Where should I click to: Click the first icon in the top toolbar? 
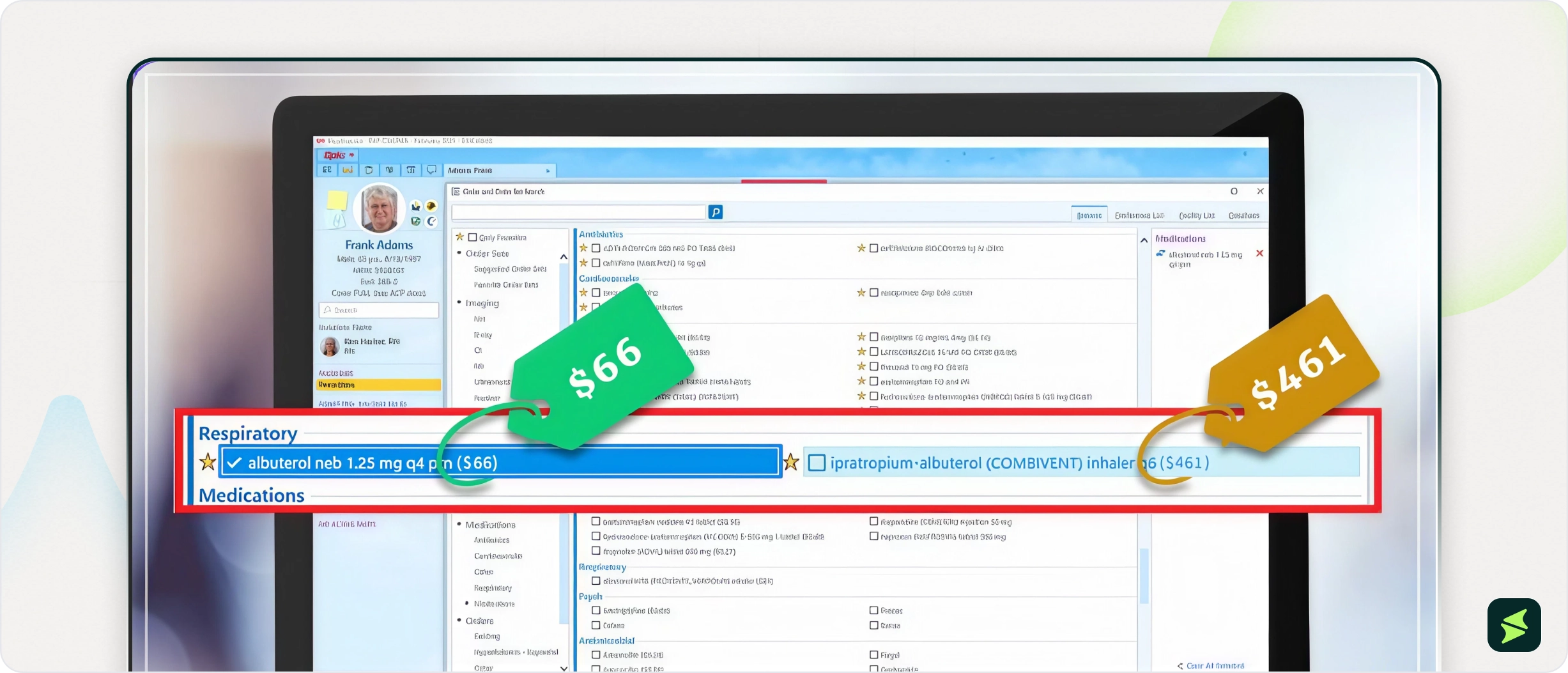pyautogui.click(x=327, y=170)
